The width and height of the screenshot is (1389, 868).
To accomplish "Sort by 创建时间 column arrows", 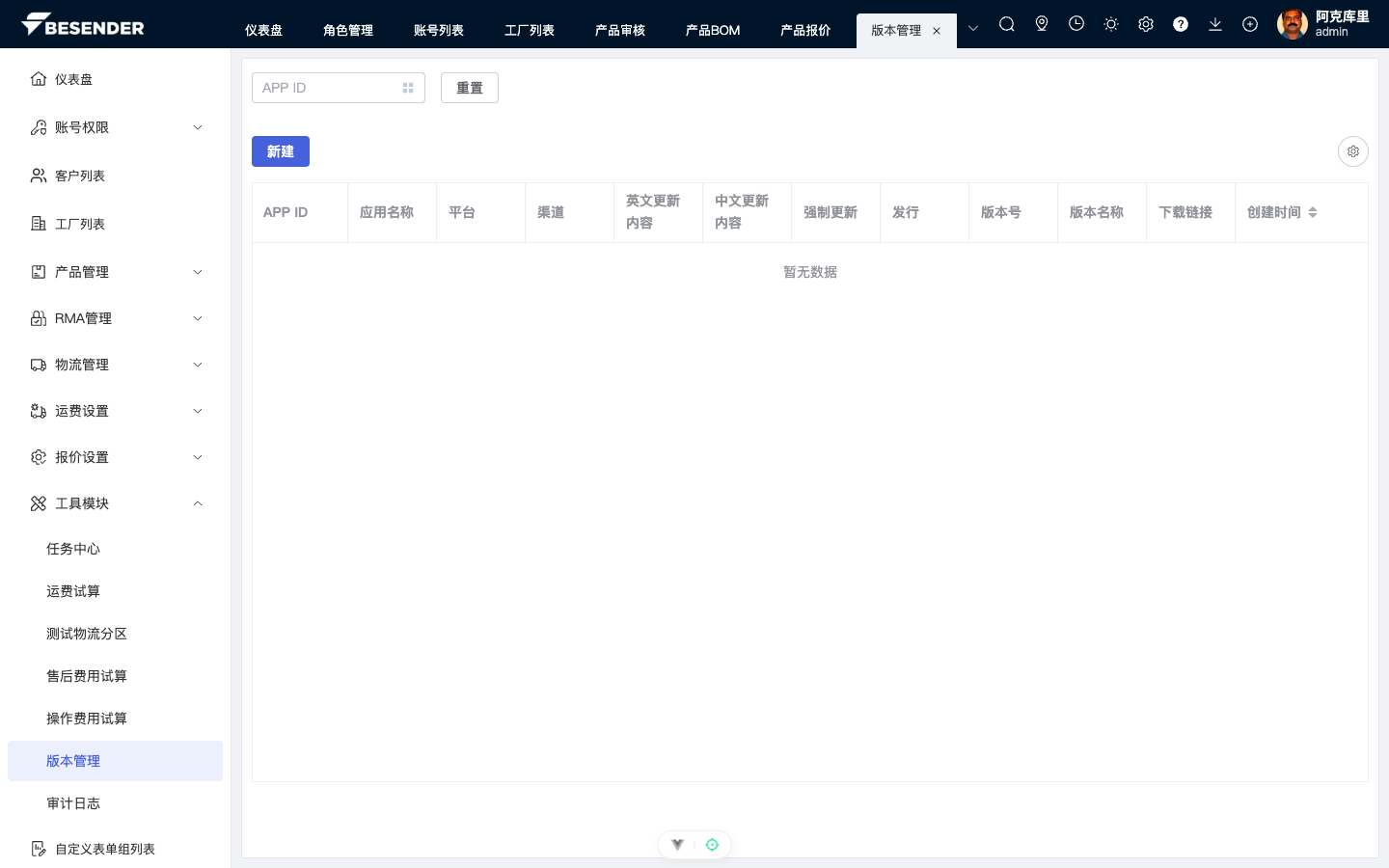I will (x=1313, y=212).
